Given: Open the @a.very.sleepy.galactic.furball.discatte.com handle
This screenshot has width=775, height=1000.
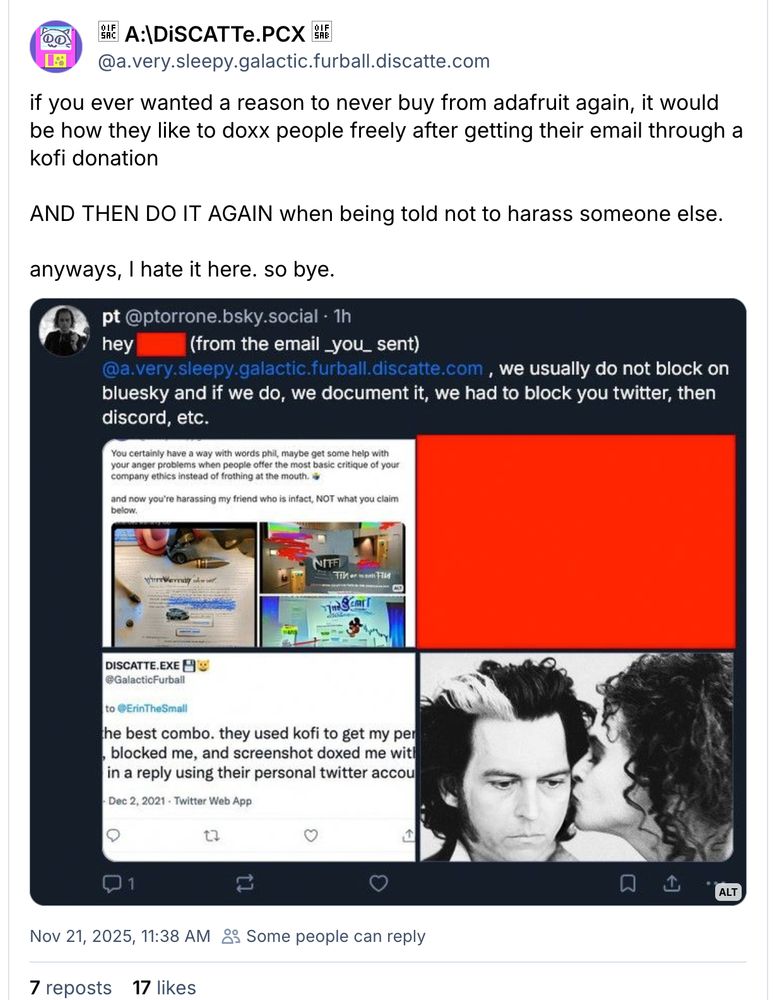Looking at the screenshot, I should tap(293, 61).
